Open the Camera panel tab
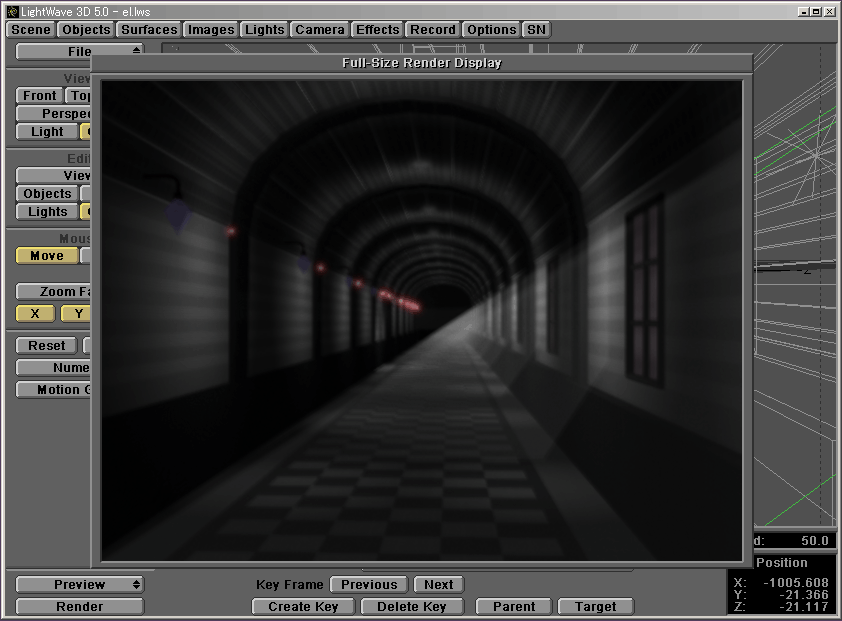 pos(320,30)
